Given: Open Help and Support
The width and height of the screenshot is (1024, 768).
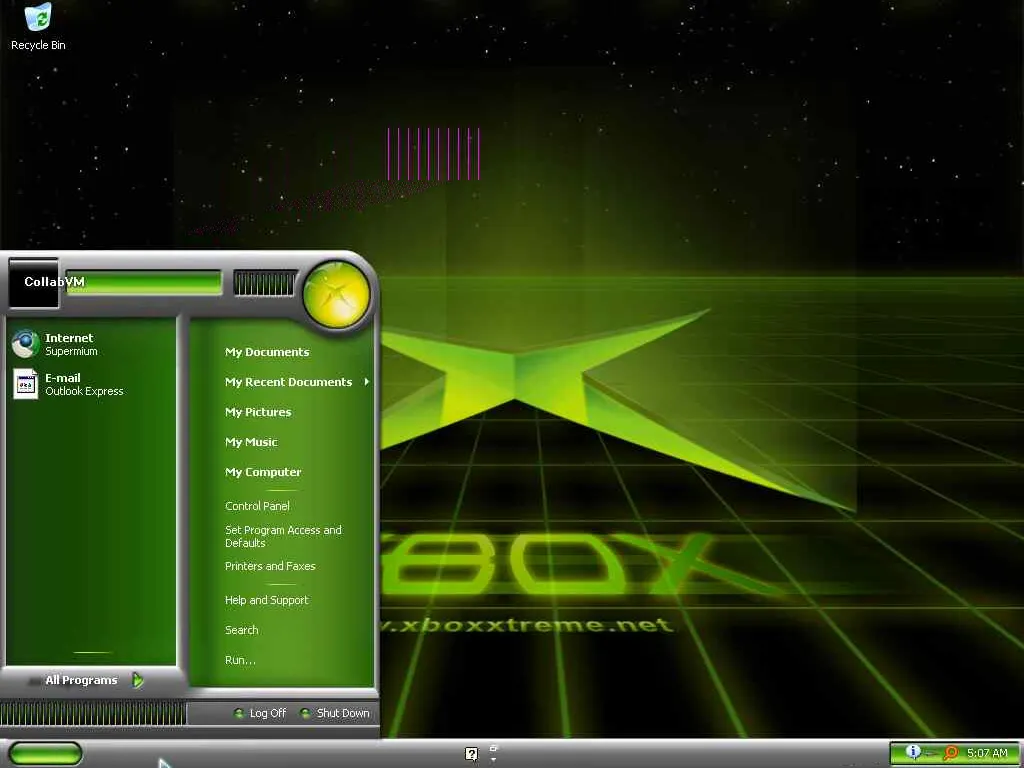Looking at the screenshot, I should (x=266, y=600).
